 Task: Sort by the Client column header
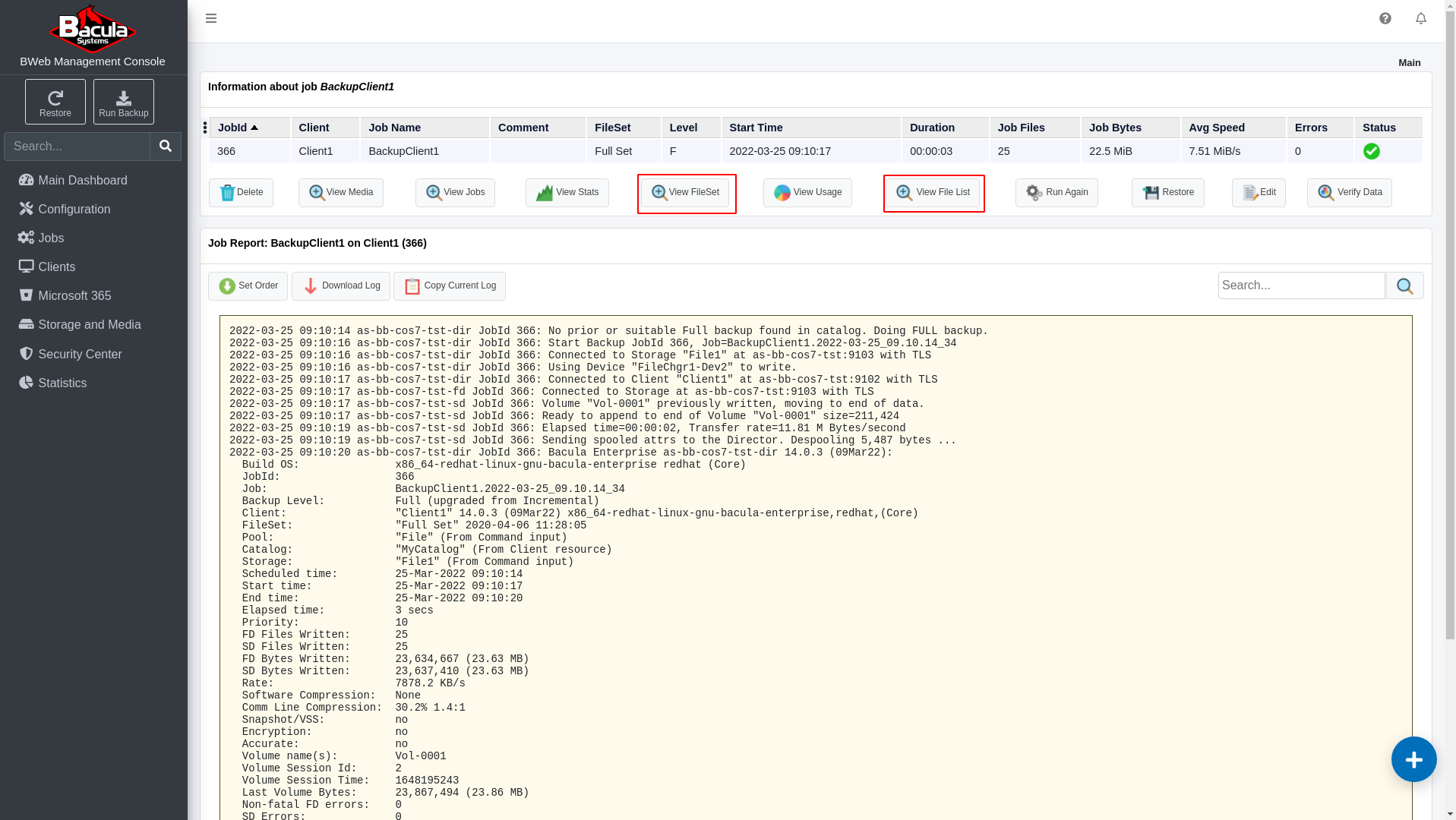(x=325, y=128)
